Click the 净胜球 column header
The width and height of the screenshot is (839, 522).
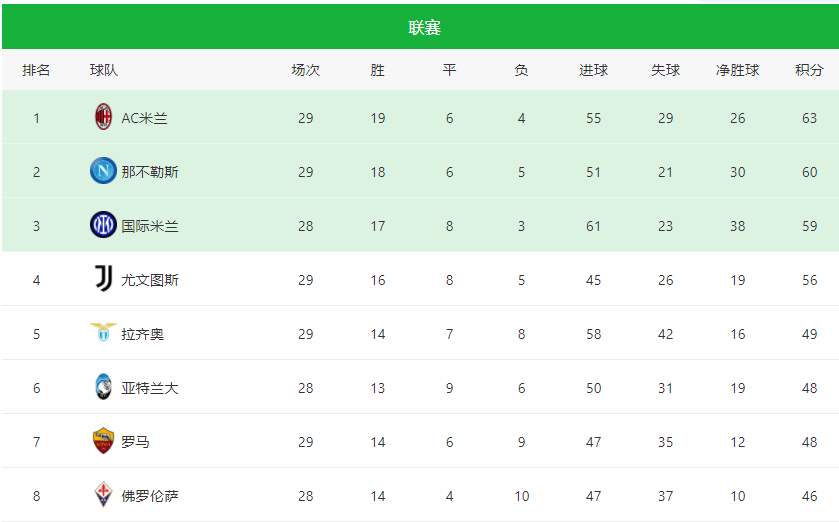tap(737, 70)
